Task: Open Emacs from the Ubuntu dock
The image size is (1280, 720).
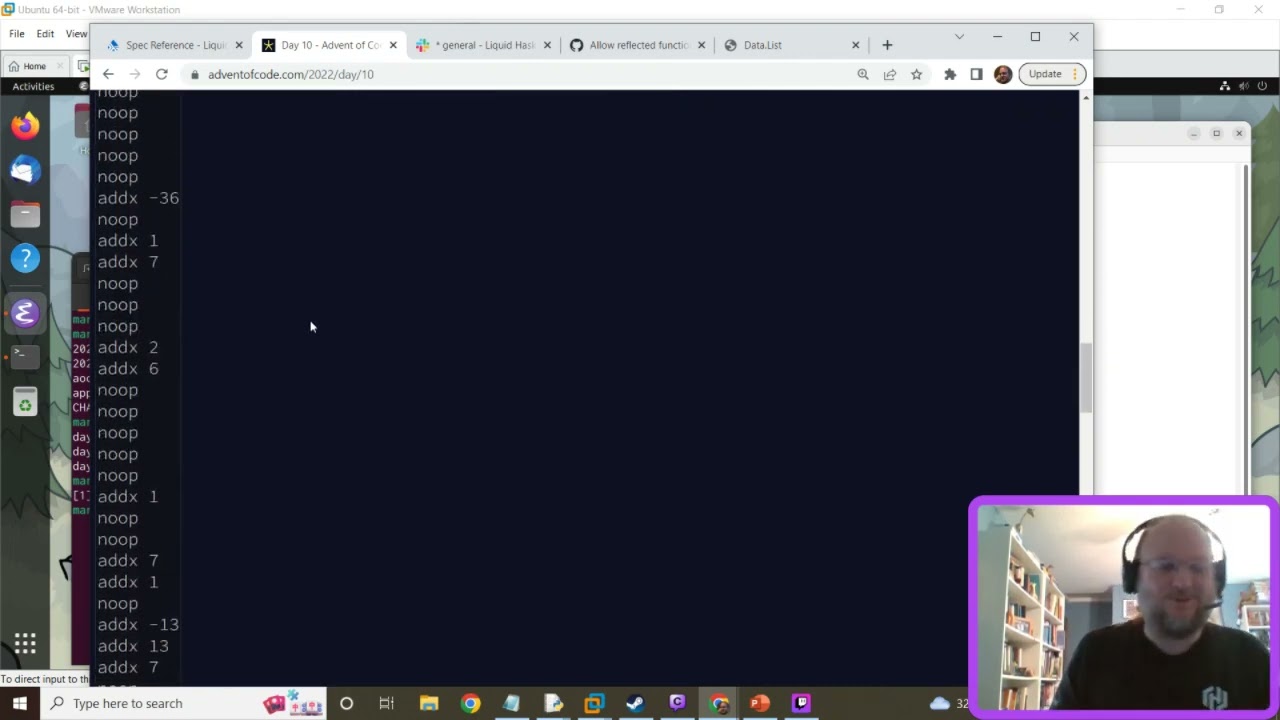Action: click(x=25, y=314)
